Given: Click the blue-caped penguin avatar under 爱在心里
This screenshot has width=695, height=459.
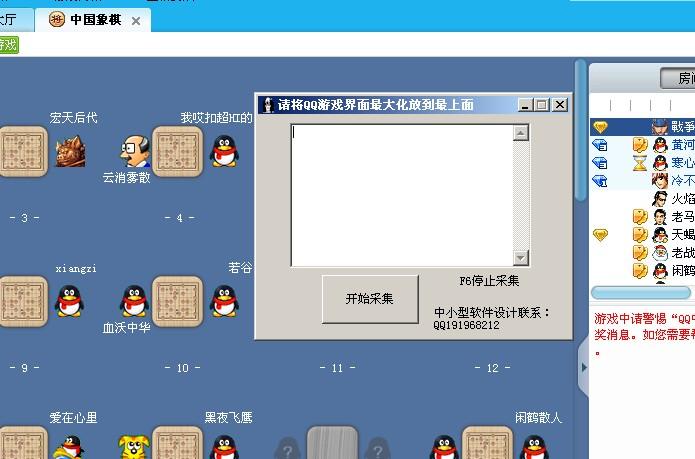Looking at the screenshot, I should click(69, 447).
